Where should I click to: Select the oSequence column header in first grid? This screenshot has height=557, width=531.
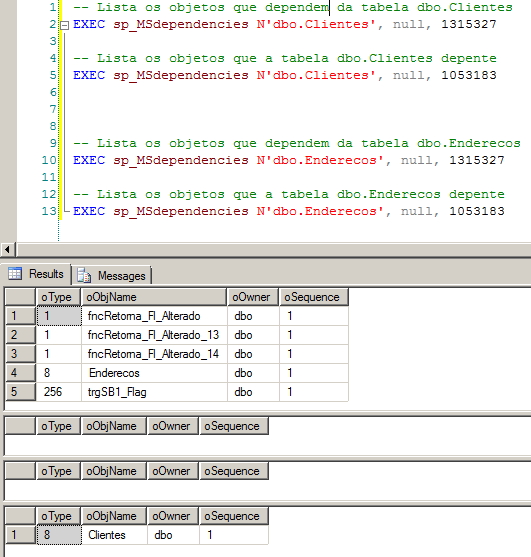(x=314, y=297)
